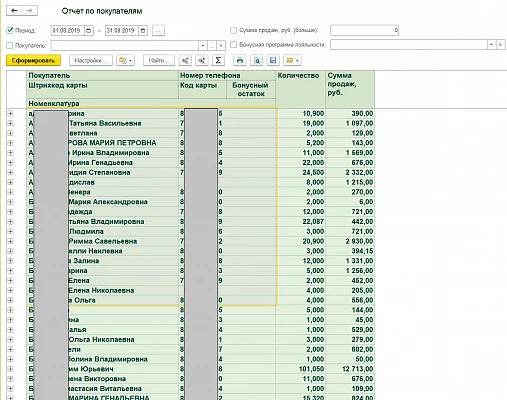Click the period selection ellipsis button
Viewport: 507px width, 400px height.
[x=158, y=31]
